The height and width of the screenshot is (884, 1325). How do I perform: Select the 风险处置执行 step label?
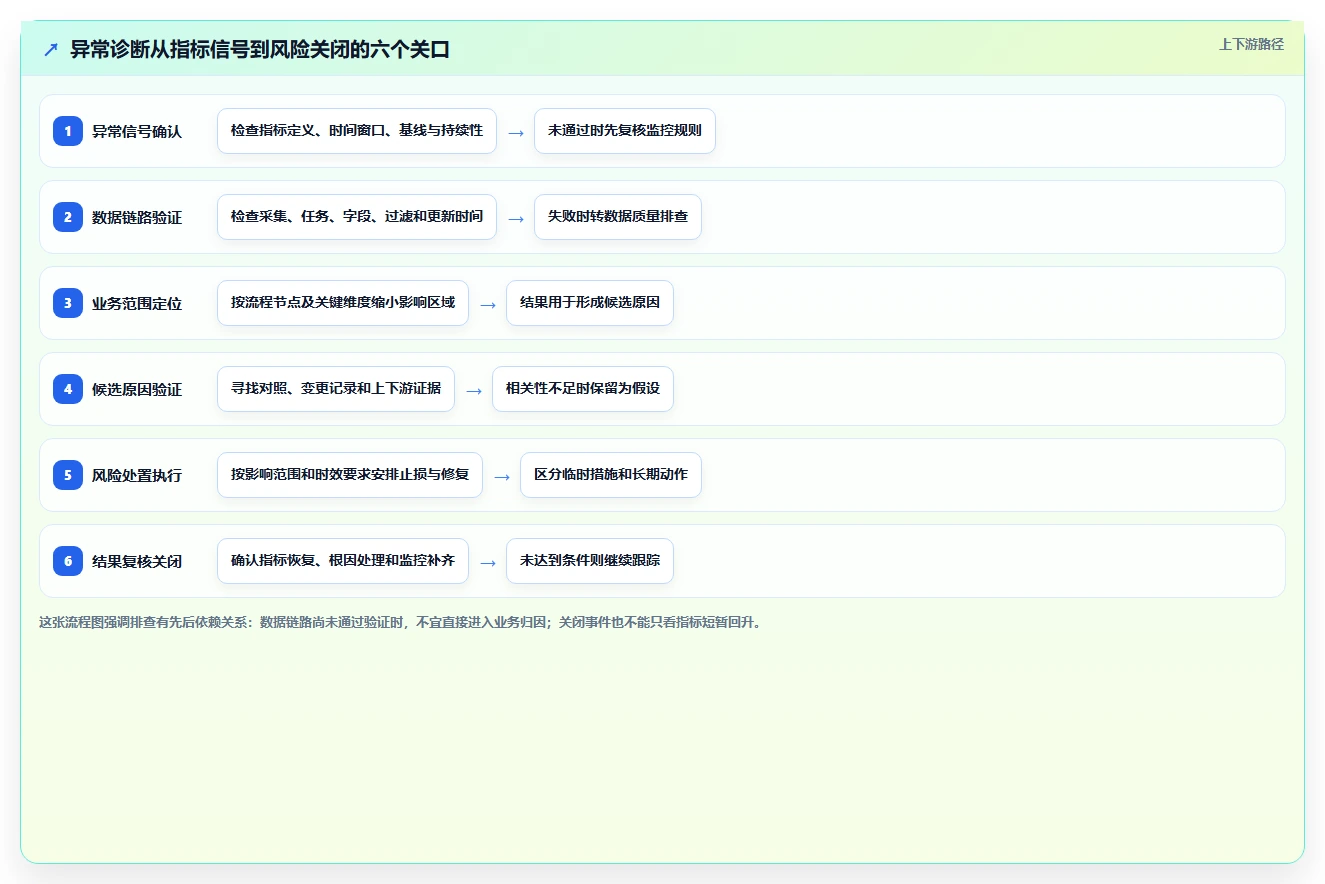pos(137,475)
